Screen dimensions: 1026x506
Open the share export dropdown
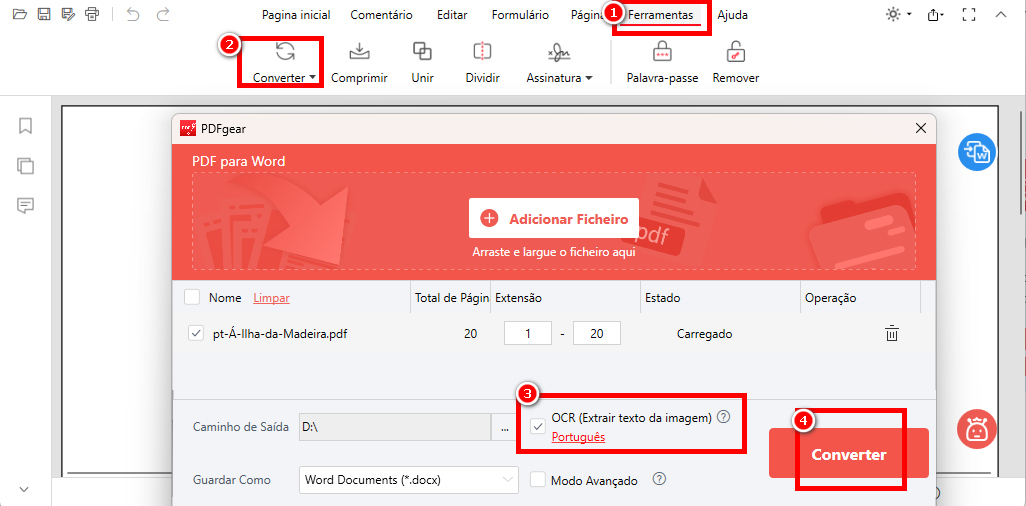pos(936,14)
